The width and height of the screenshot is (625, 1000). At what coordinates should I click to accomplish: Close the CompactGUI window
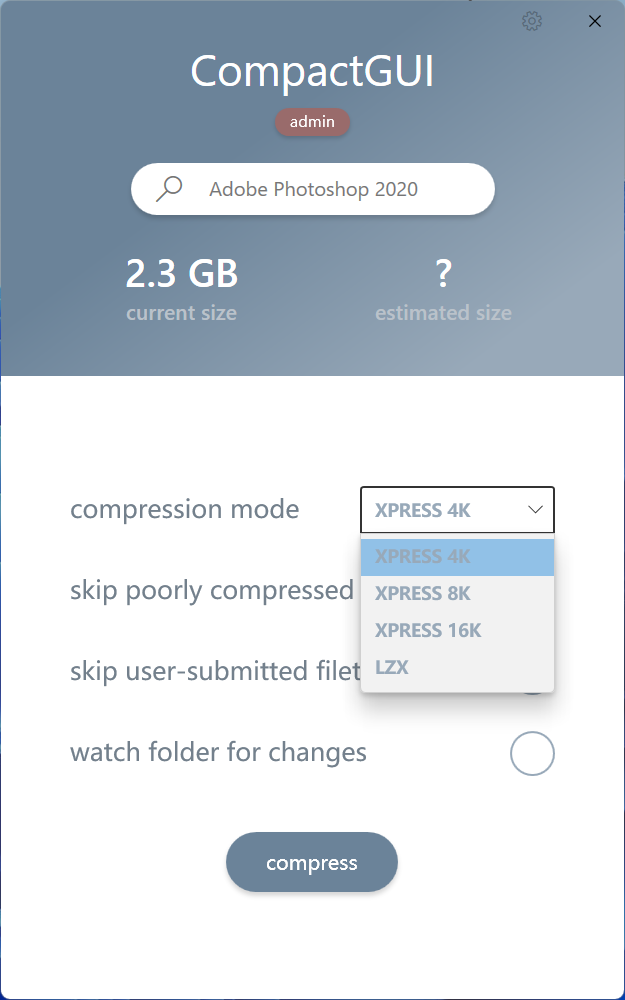(x=595, y=21)
